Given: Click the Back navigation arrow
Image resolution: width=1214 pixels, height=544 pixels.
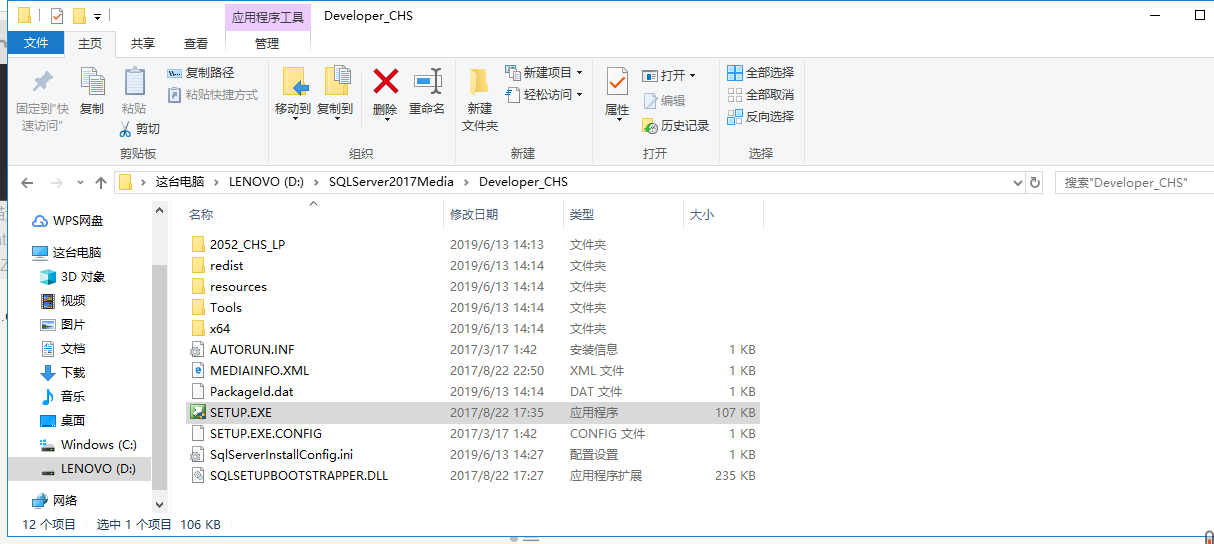Looking at the screenshot, I should click(27, 183).
